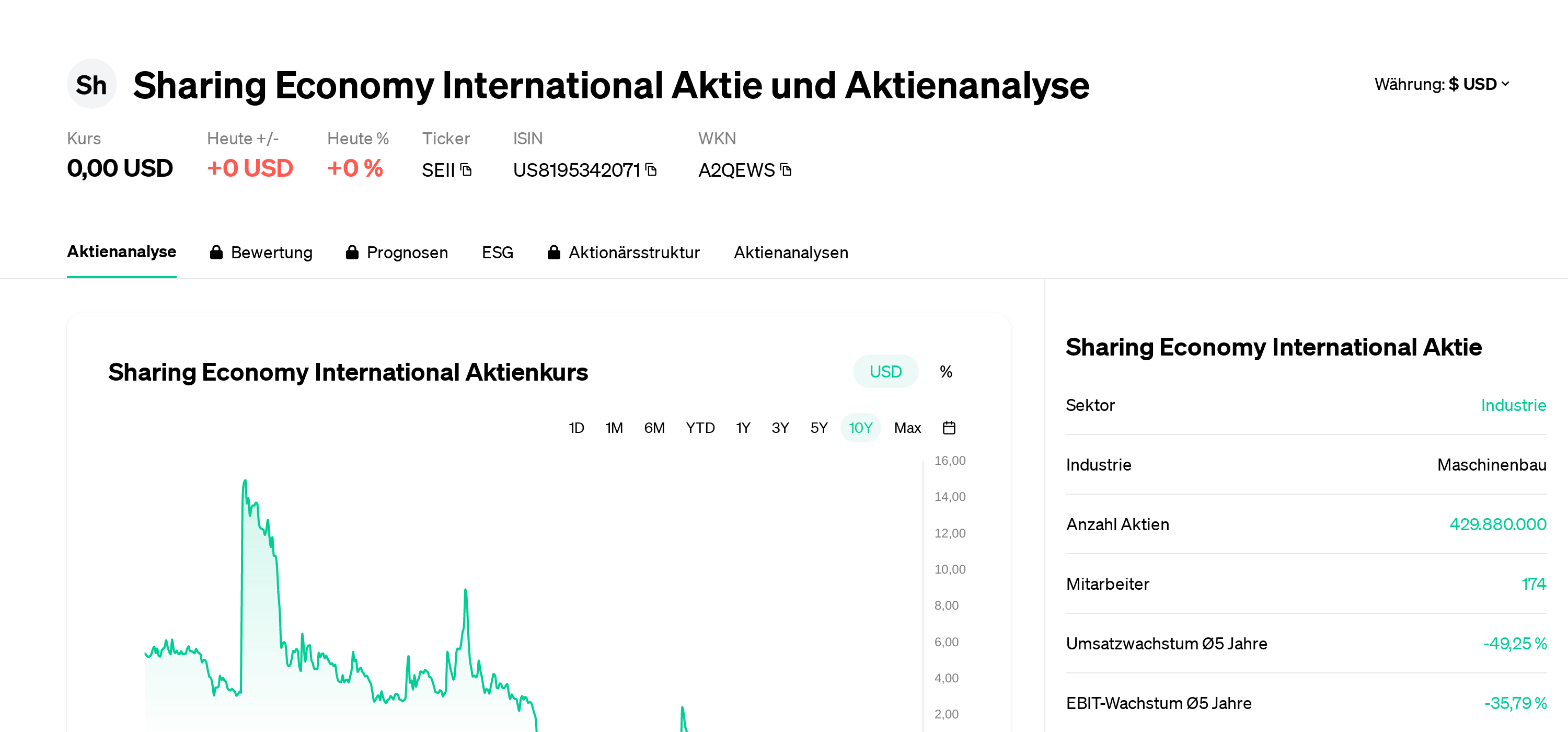Follow the Industrie sector link
Screen dimensions: 1568x732
(x=1513, y=405)
